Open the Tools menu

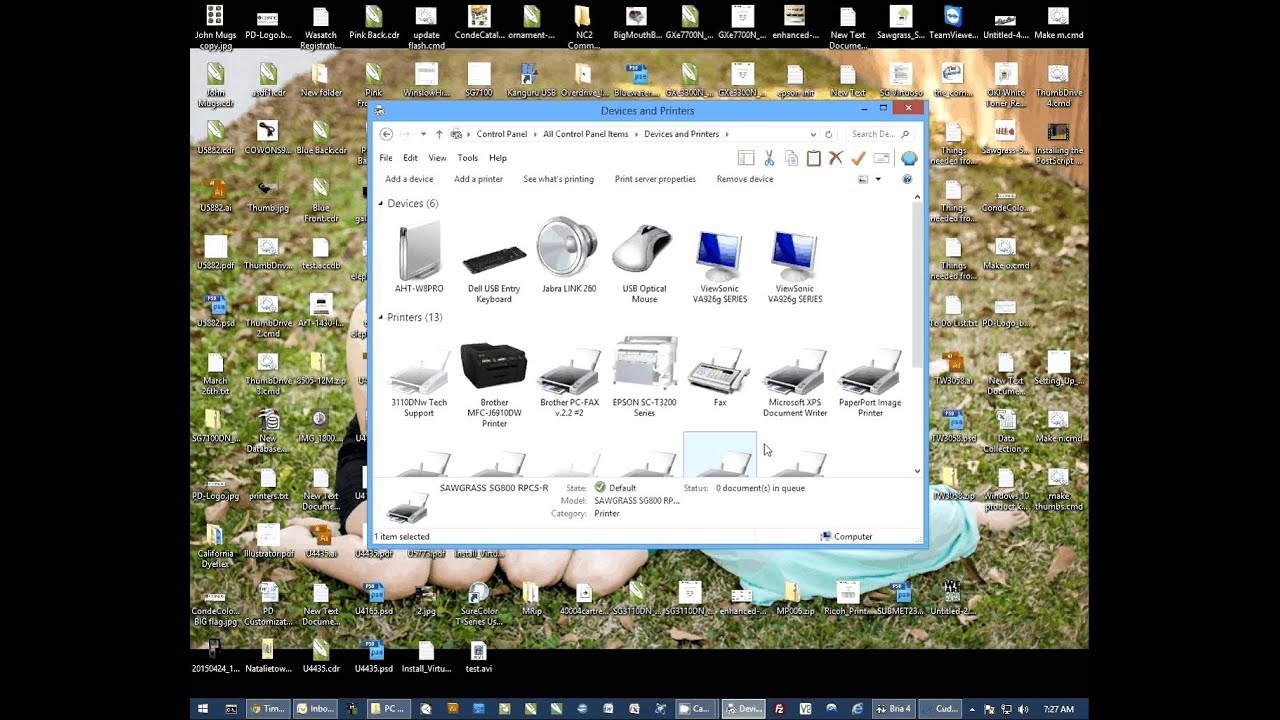coord(468,158)
